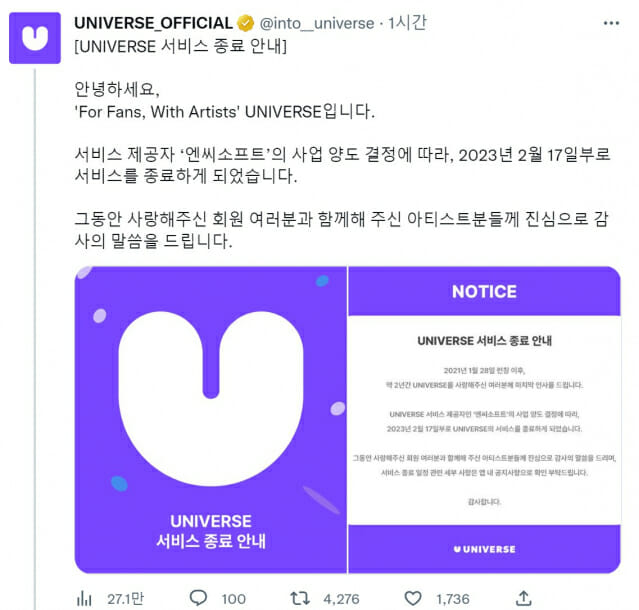
Task: Click the 1,736 likes count
Action: click(x=453, y=599)
